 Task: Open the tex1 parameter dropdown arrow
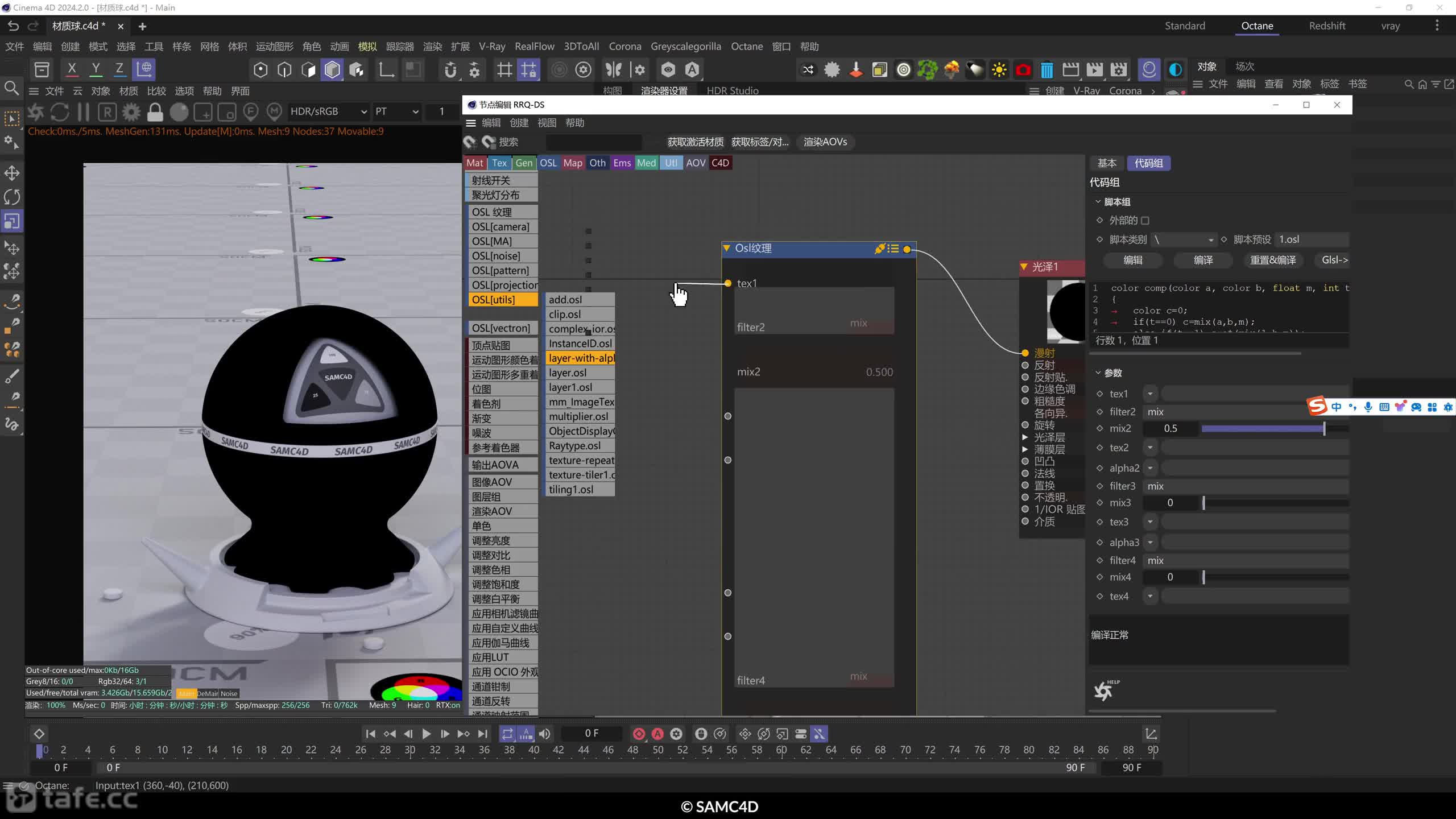(x=1150, y=394)
